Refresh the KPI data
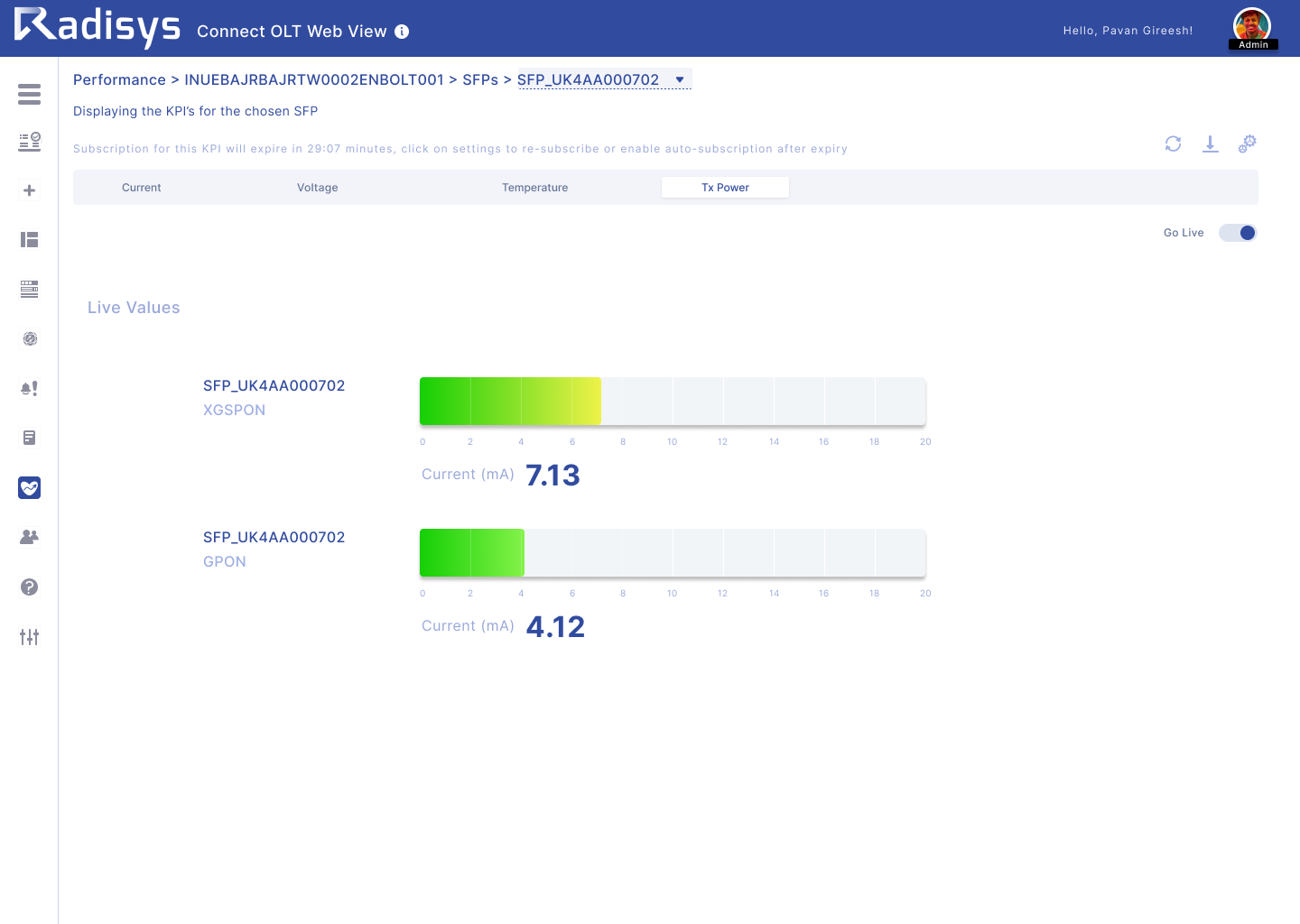Viewport: 1300px width, 924px height. pos(1173,144)
